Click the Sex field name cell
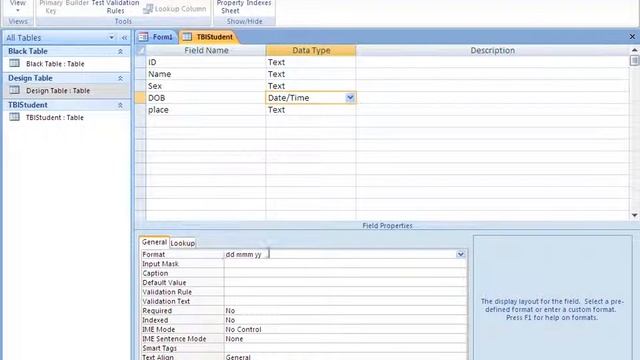 (206, 86)
